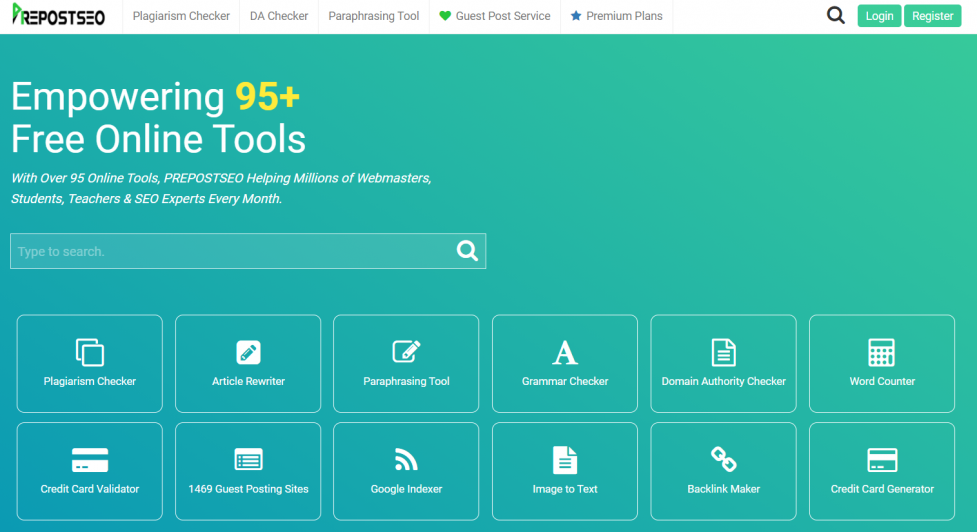977x532 pixels.
Task: Click the Register button
Action: tap(932, 16)
